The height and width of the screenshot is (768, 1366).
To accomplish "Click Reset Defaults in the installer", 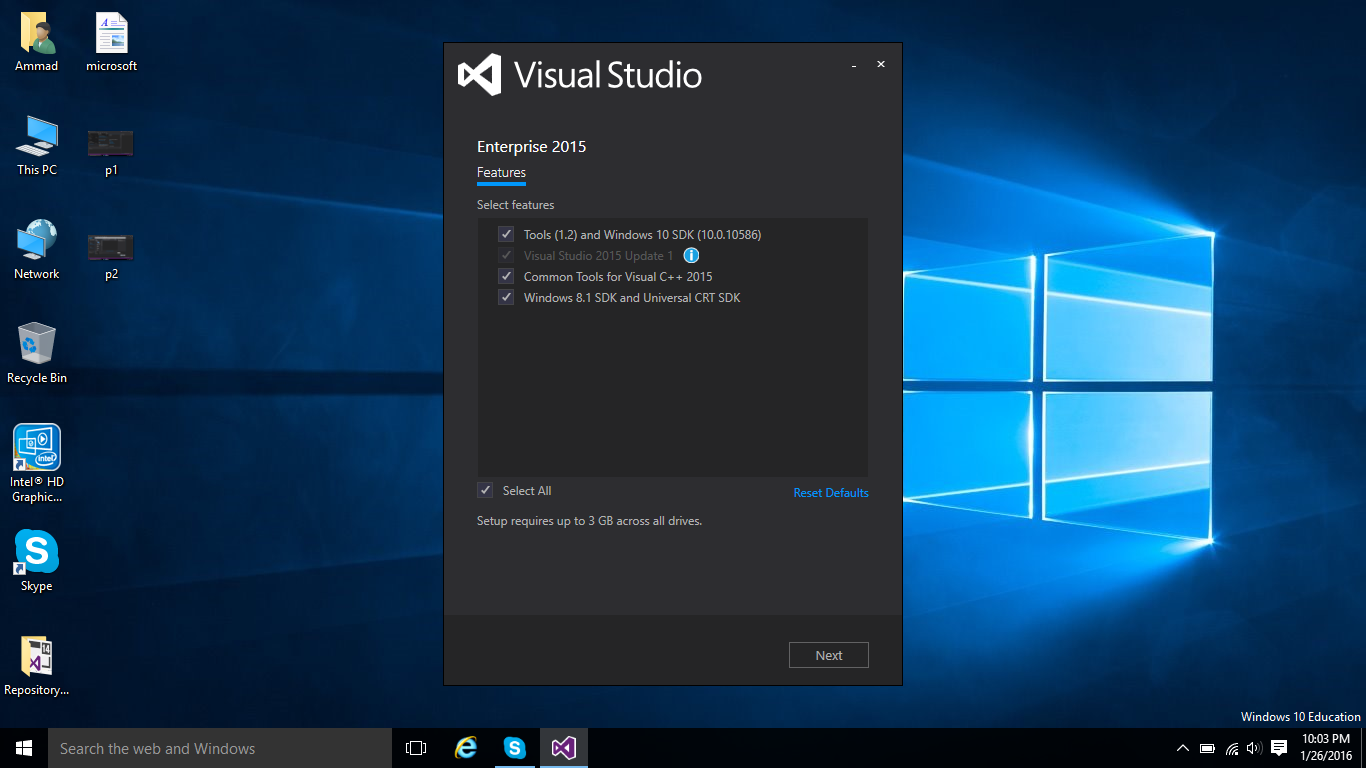I will pyautogui.click(x=830, y=492).
